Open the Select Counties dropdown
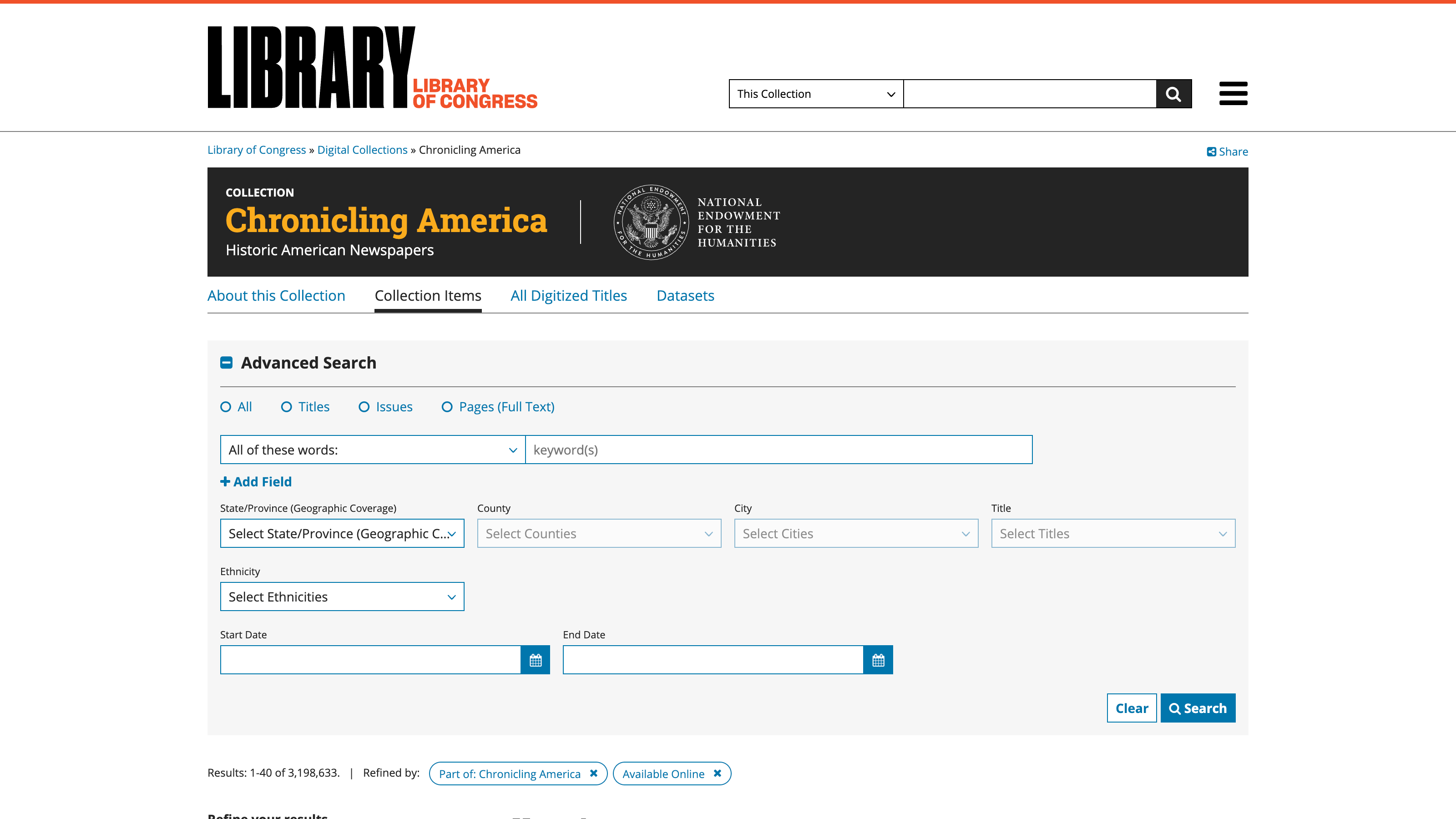Screen dimensions: 1456x819 (x=599, y=533)
